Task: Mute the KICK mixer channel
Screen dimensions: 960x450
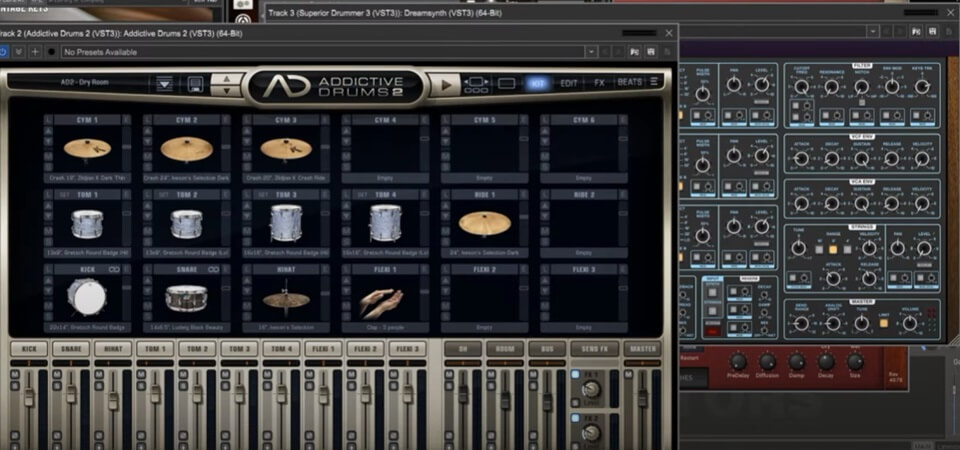Action: coord(13,374)
